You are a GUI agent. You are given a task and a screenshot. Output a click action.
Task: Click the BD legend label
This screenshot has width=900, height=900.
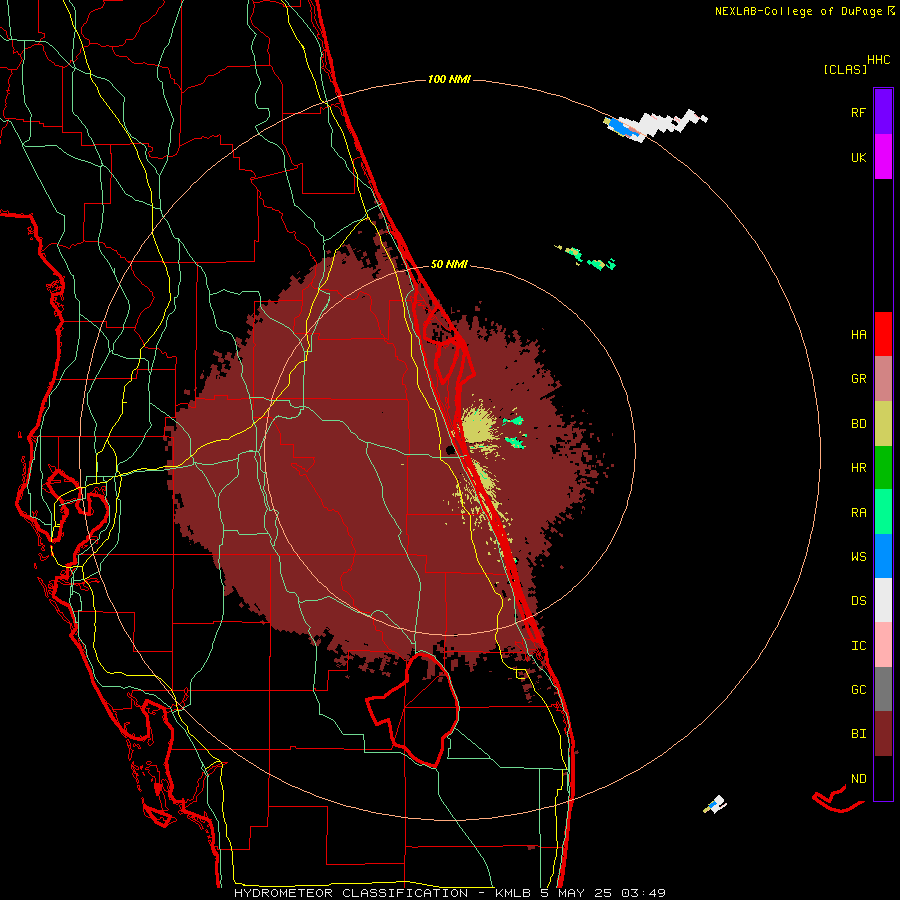tap(858, 424)
